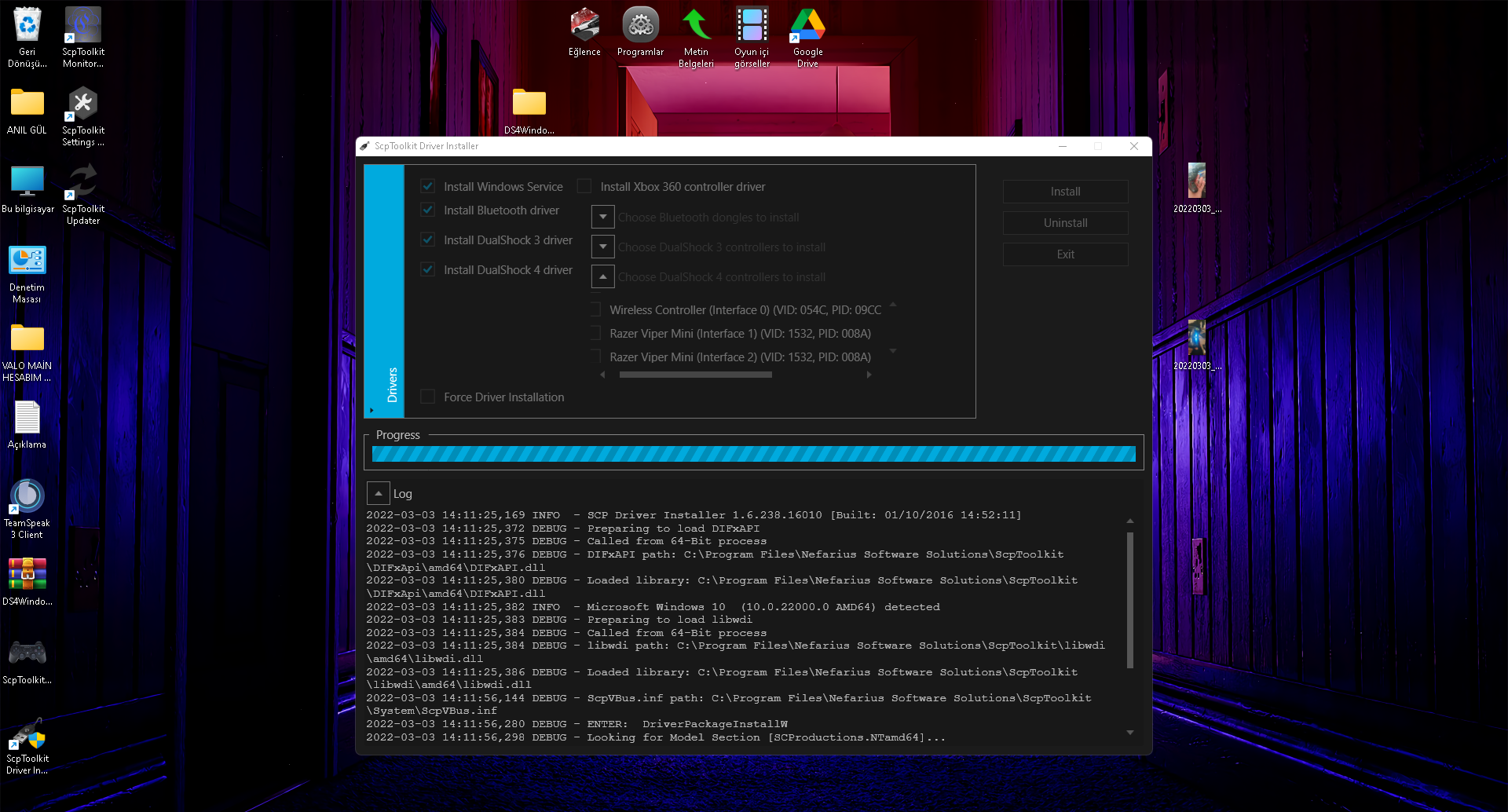The width and height of the screenshot is (1508, 812).
Task: Click the 'ENTER: DriverPackageInstallW' log line
Action: tap(576, 724)
